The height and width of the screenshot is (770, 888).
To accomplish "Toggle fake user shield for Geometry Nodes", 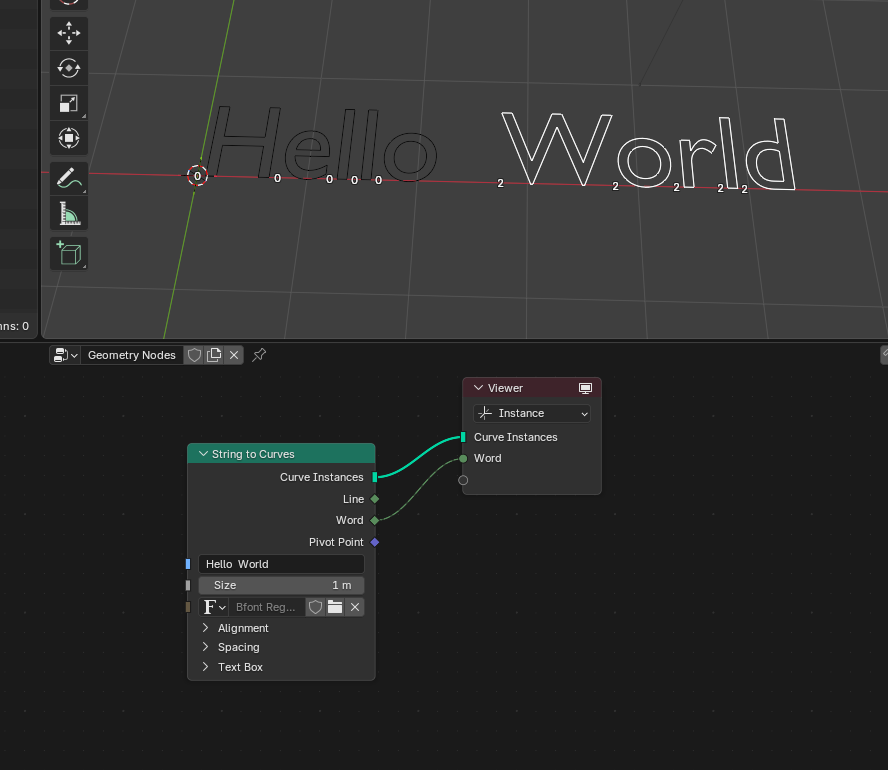I will coord(194,355).
